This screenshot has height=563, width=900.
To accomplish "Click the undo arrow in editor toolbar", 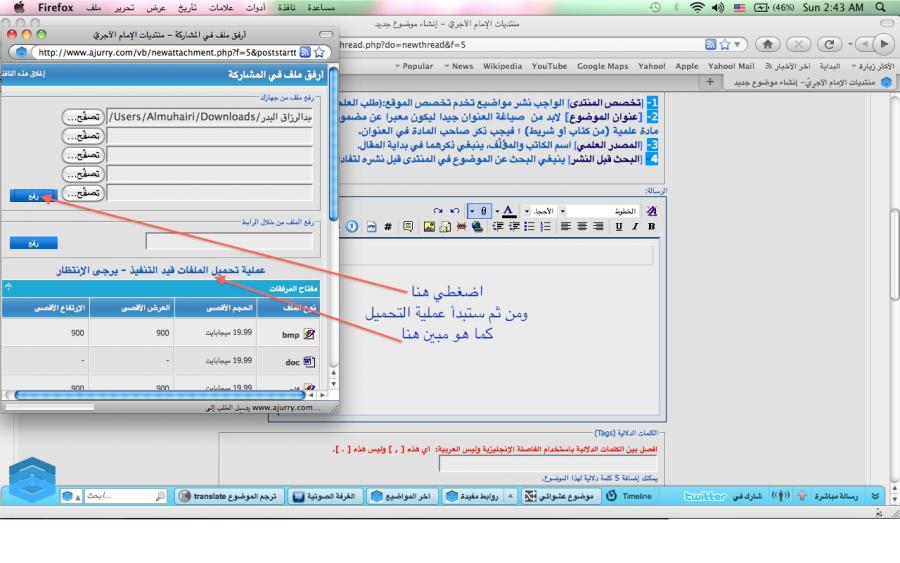I will (x=454, y=212).
